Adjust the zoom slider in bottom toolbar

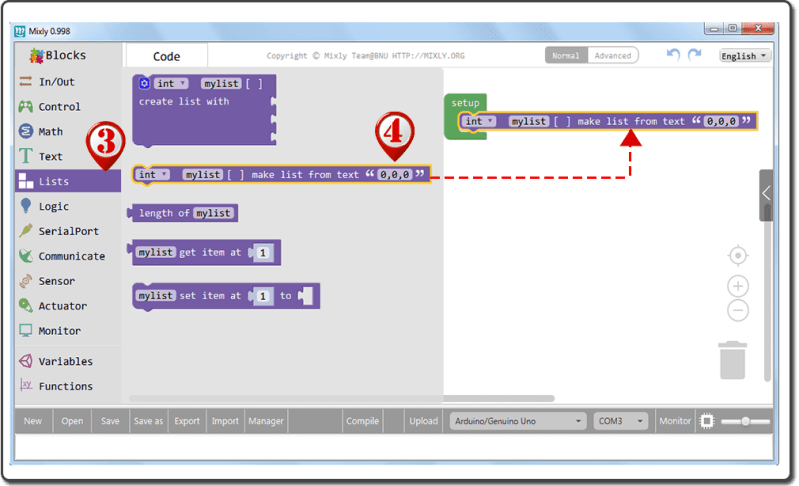tap(745, 421)
